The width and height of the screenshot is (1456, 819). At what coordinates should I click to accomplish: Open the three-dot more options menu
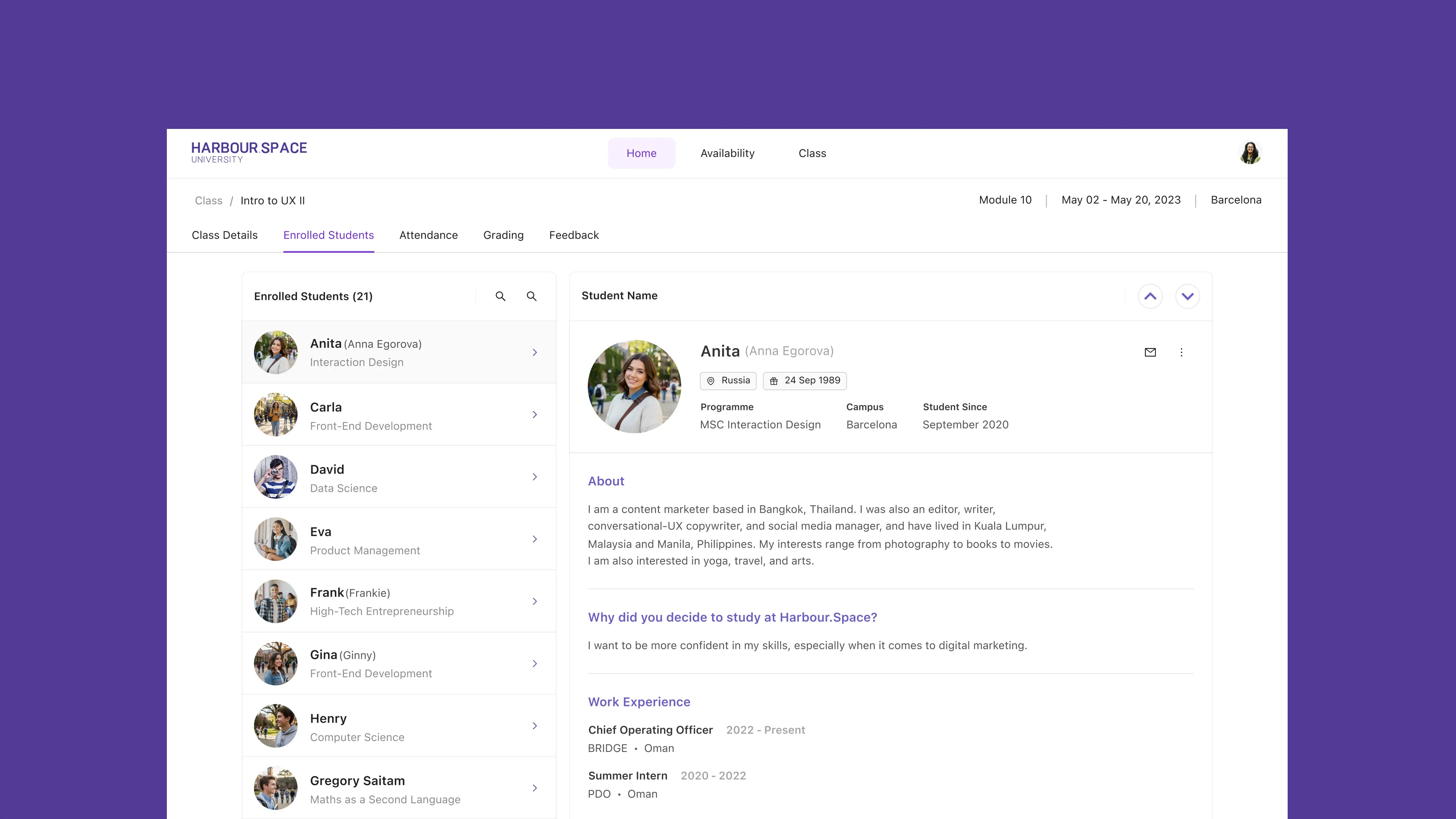click(1181, 352)
